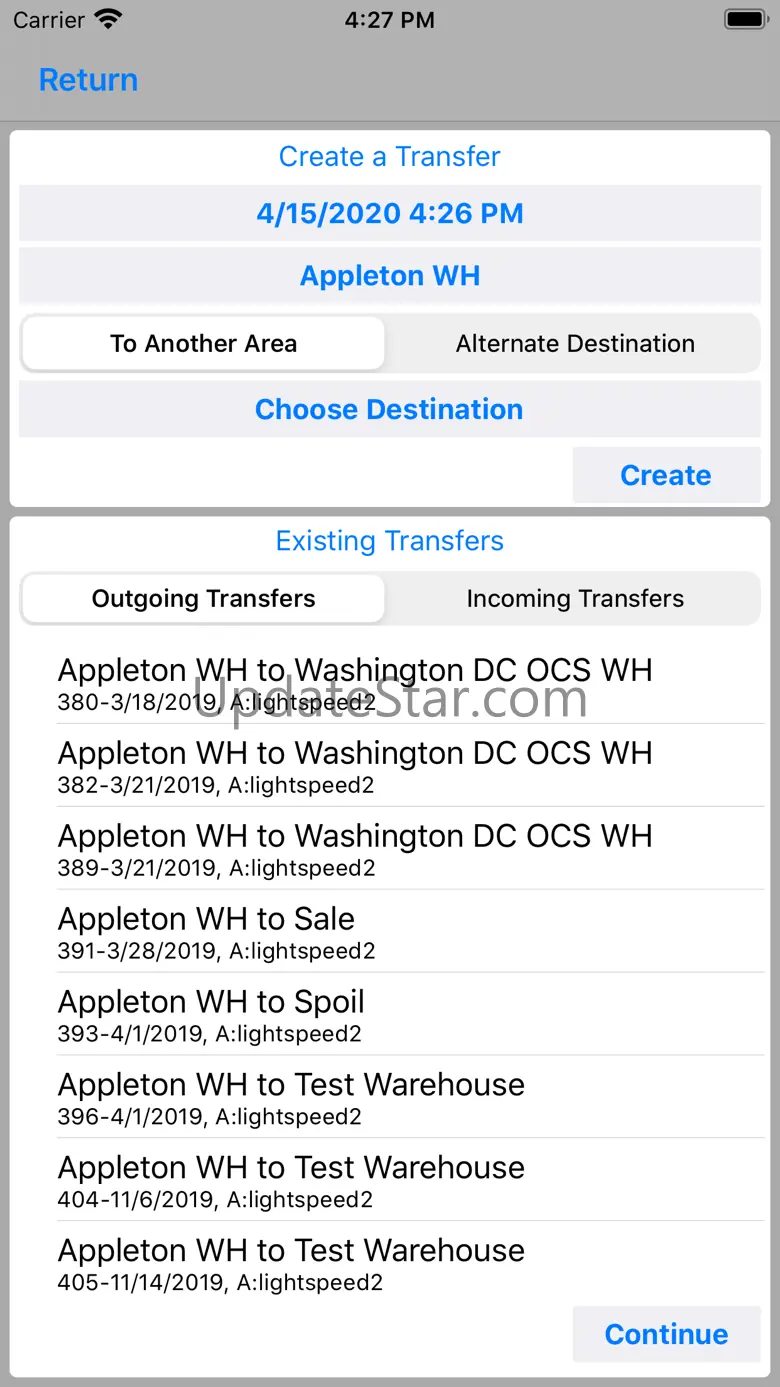The height and width of the screenshot is (1387, 780).
Task: Switch to Incoming Transfers tab
Action: point(575,599)
